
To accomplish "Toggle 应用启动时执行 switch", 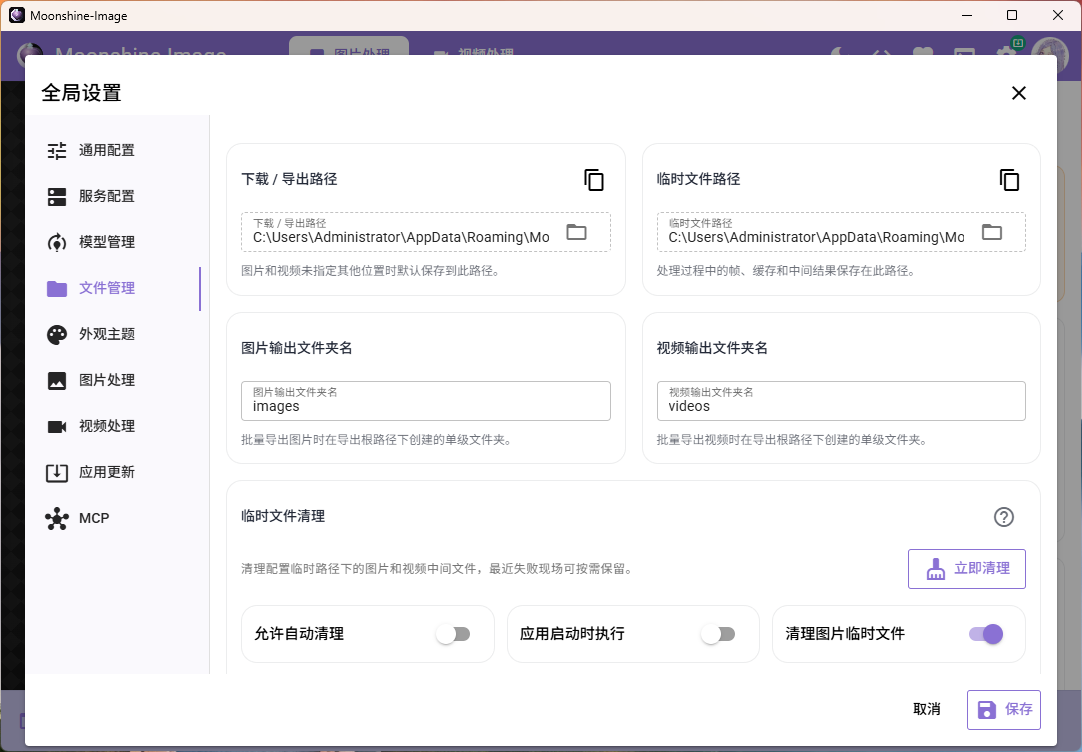I will click(x=718, y=634).
